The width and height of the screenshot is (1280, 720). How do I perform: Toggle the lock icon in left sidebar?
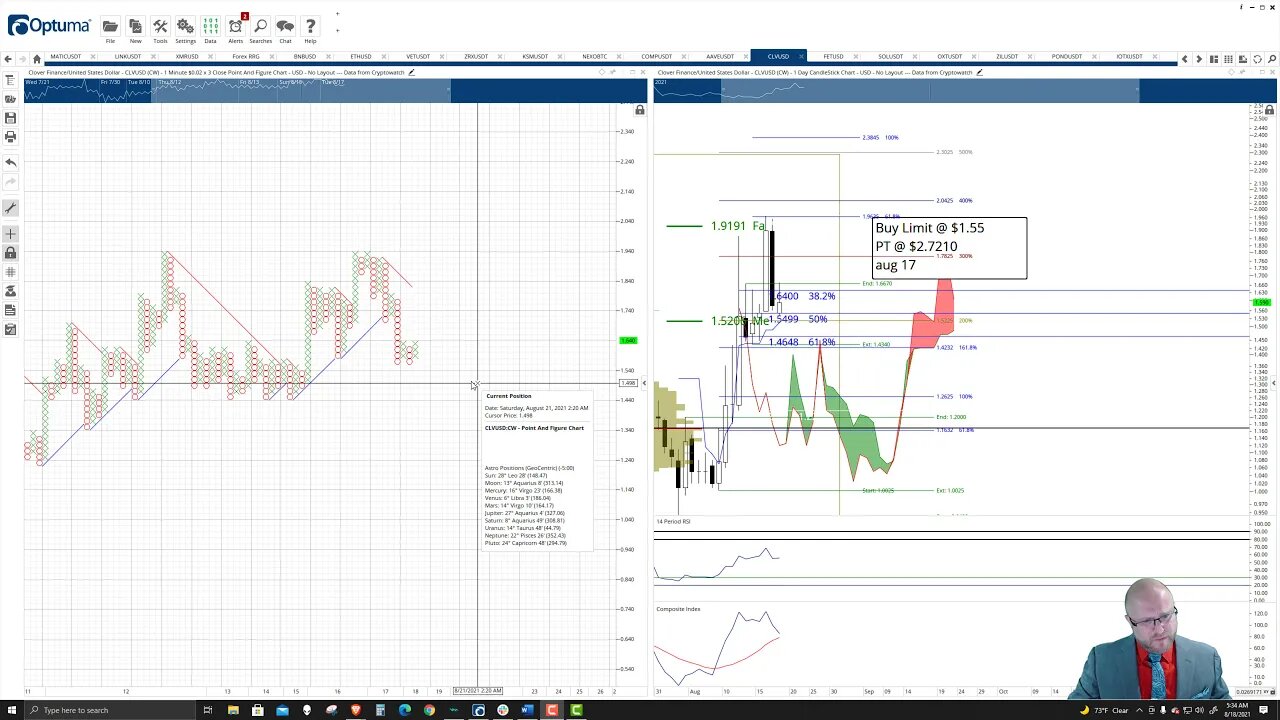[x=10, y=253]
